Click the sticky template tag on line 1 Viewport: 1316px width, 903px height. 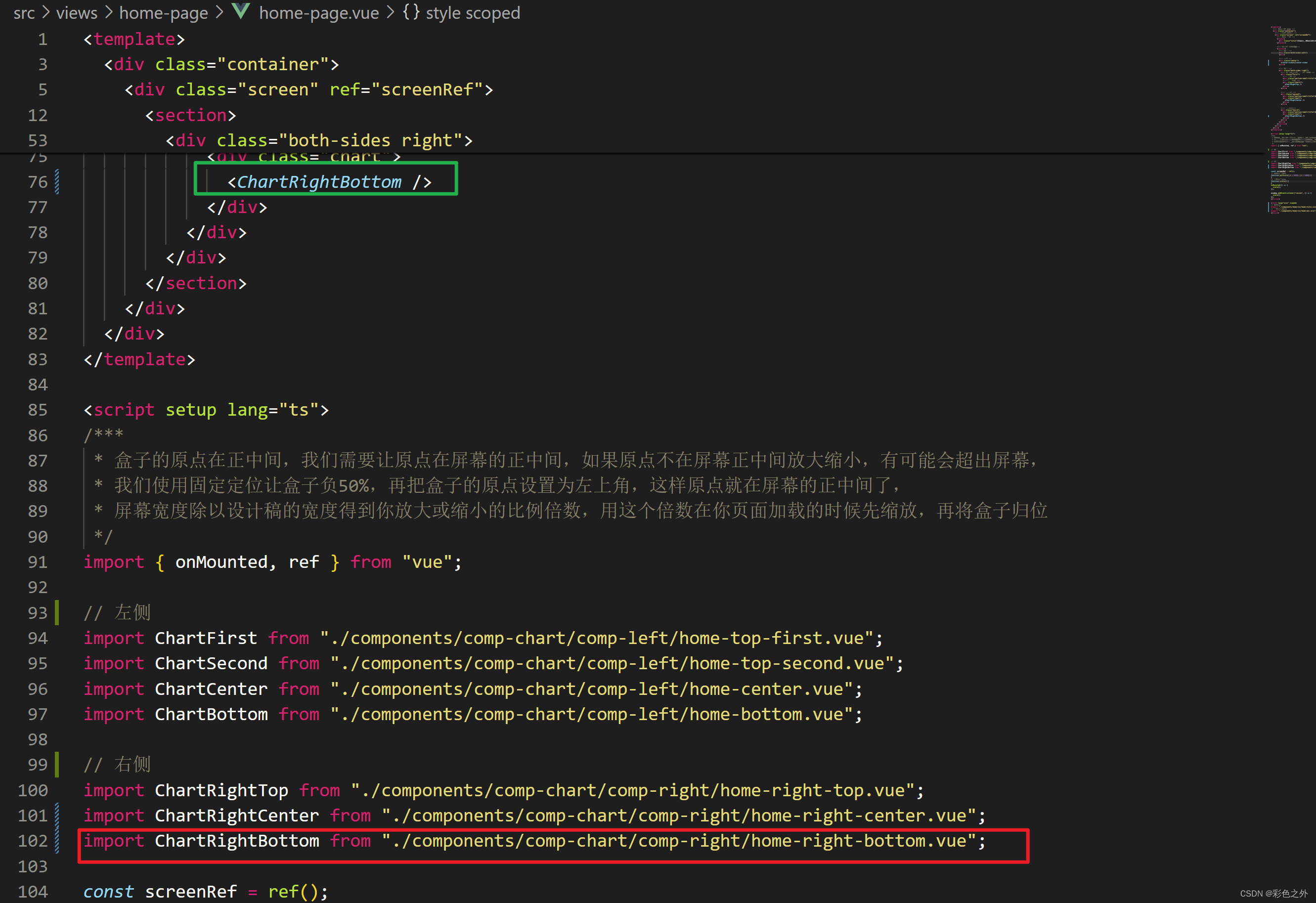(x=133, y=39)
